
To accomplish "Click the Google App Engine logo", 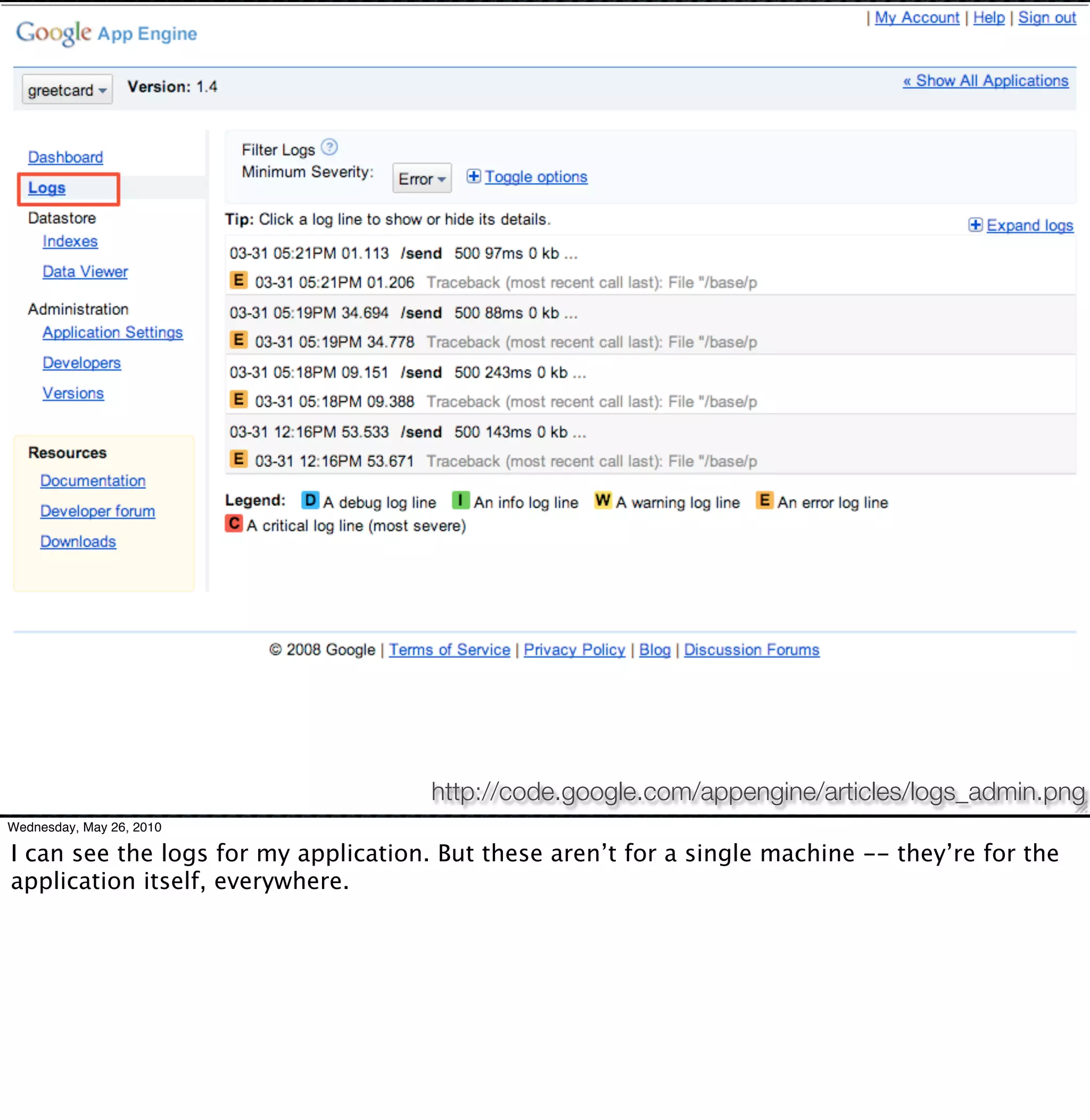I will 106,33.
